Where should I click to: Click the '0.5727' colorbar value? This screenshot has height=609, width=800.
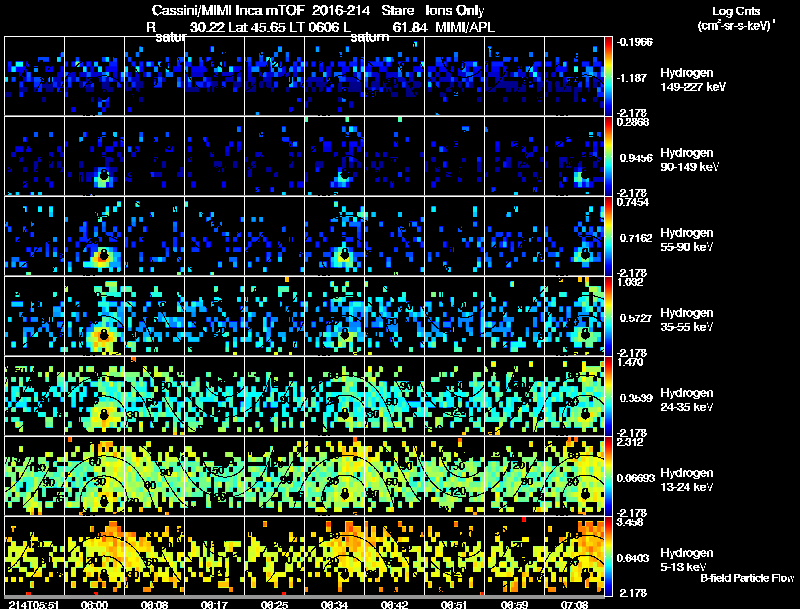pos(636,318)
